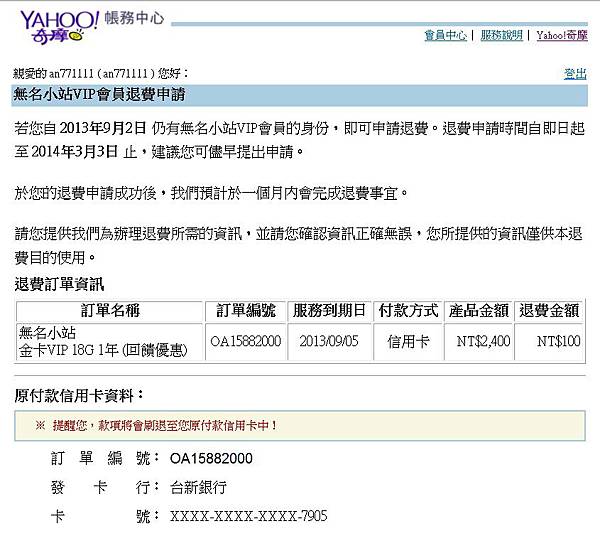Click the 付款方式 column header
This screenshot has width=600, height=536.
pos(408,310)
